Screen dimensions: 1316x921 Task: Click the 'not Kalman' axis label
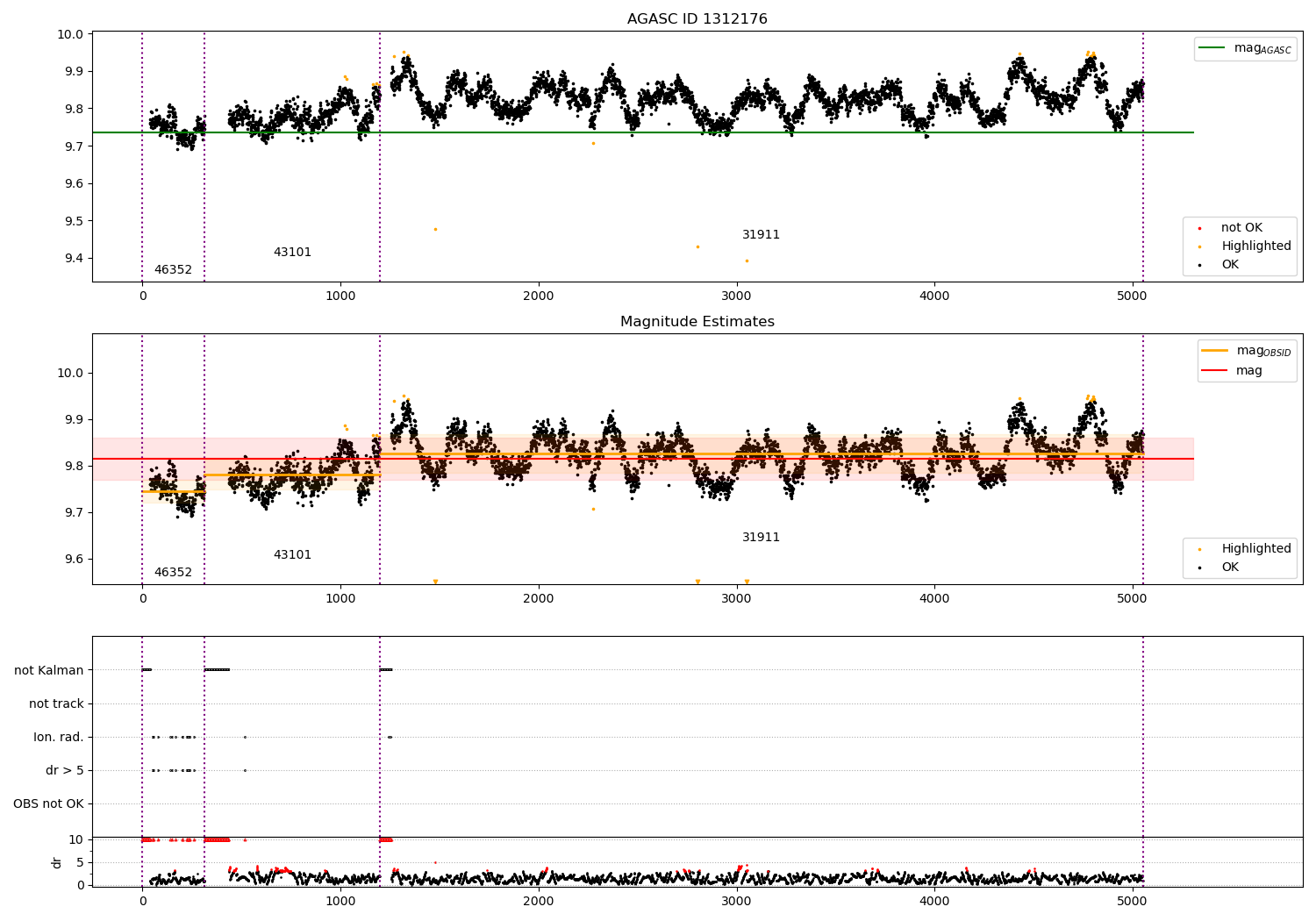coord(49,671)
